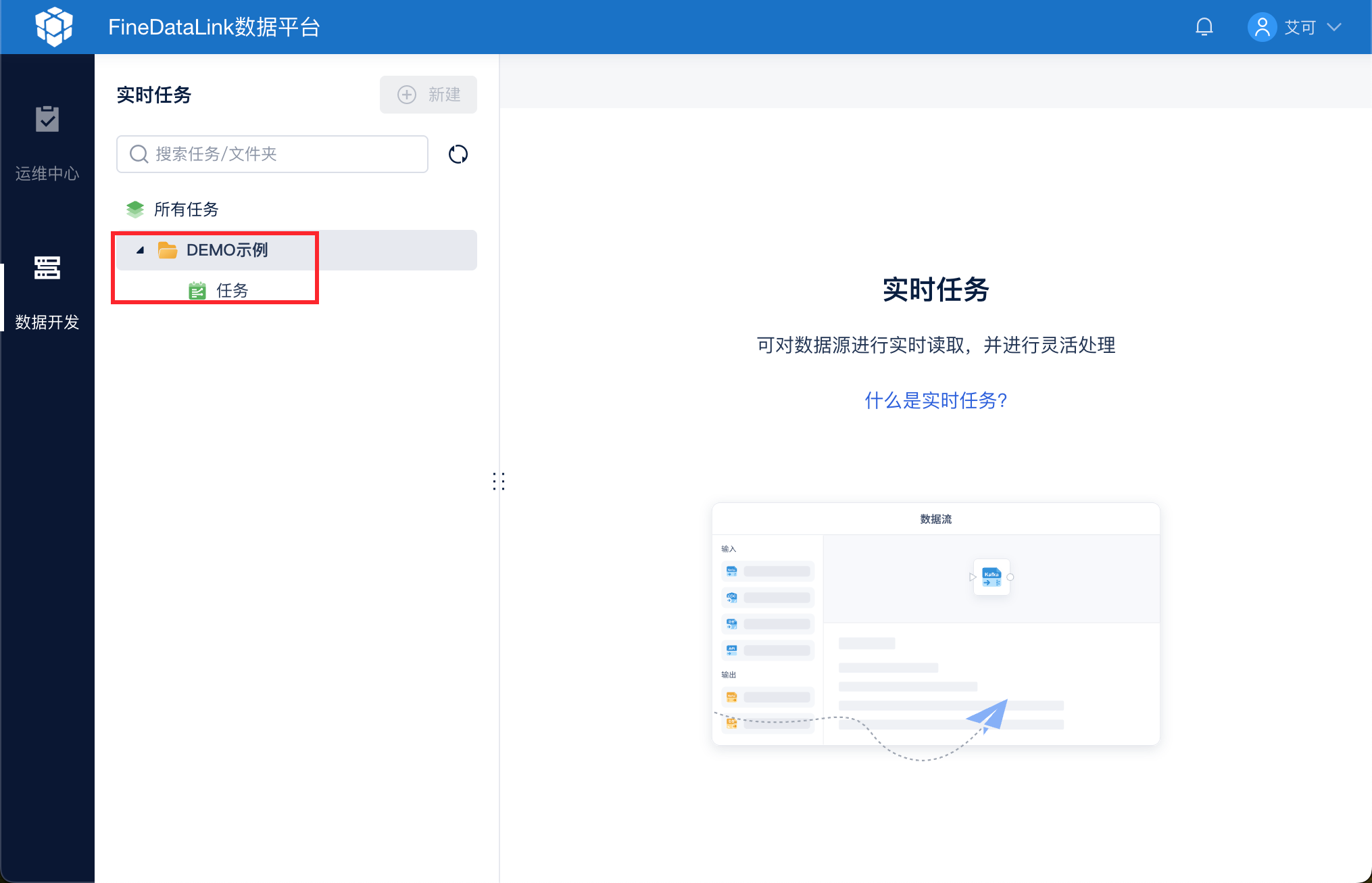Click the user avatar icon
This screenshot has height=883, width=1372.
1261,27
